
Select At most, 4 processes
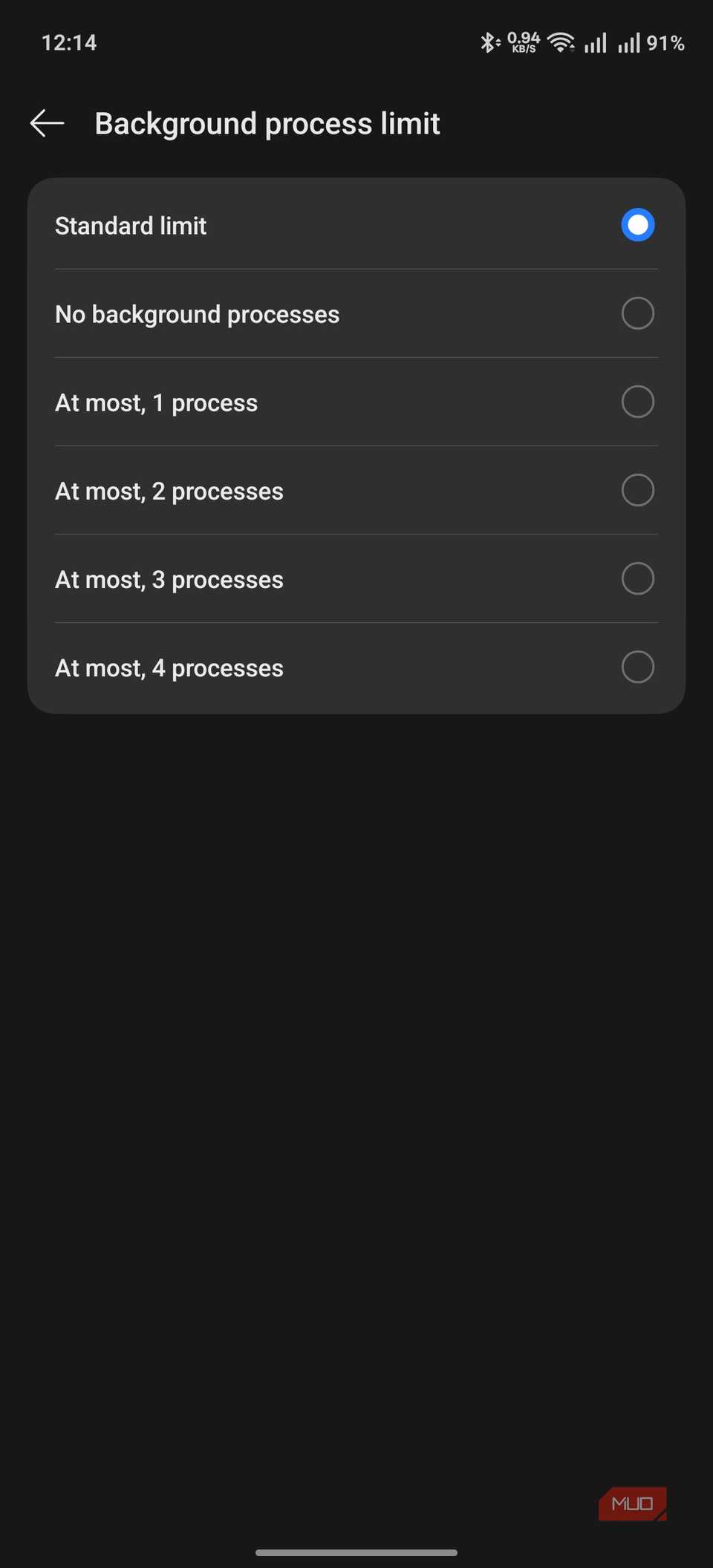[356, 667]
